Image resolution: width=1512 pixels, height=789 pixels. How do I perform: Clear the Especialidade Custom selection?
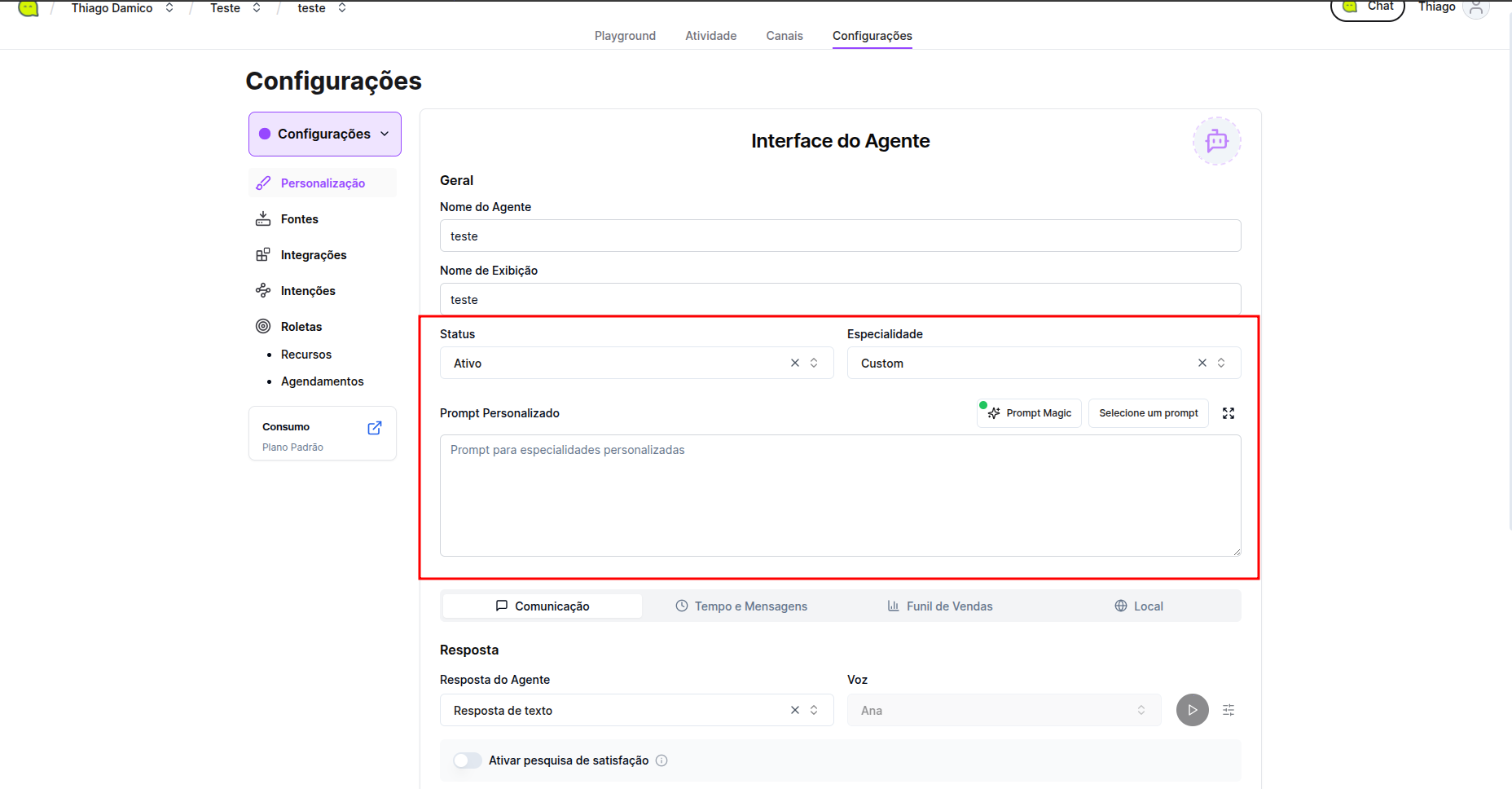pyautogui.click(x=1202, y=363)
